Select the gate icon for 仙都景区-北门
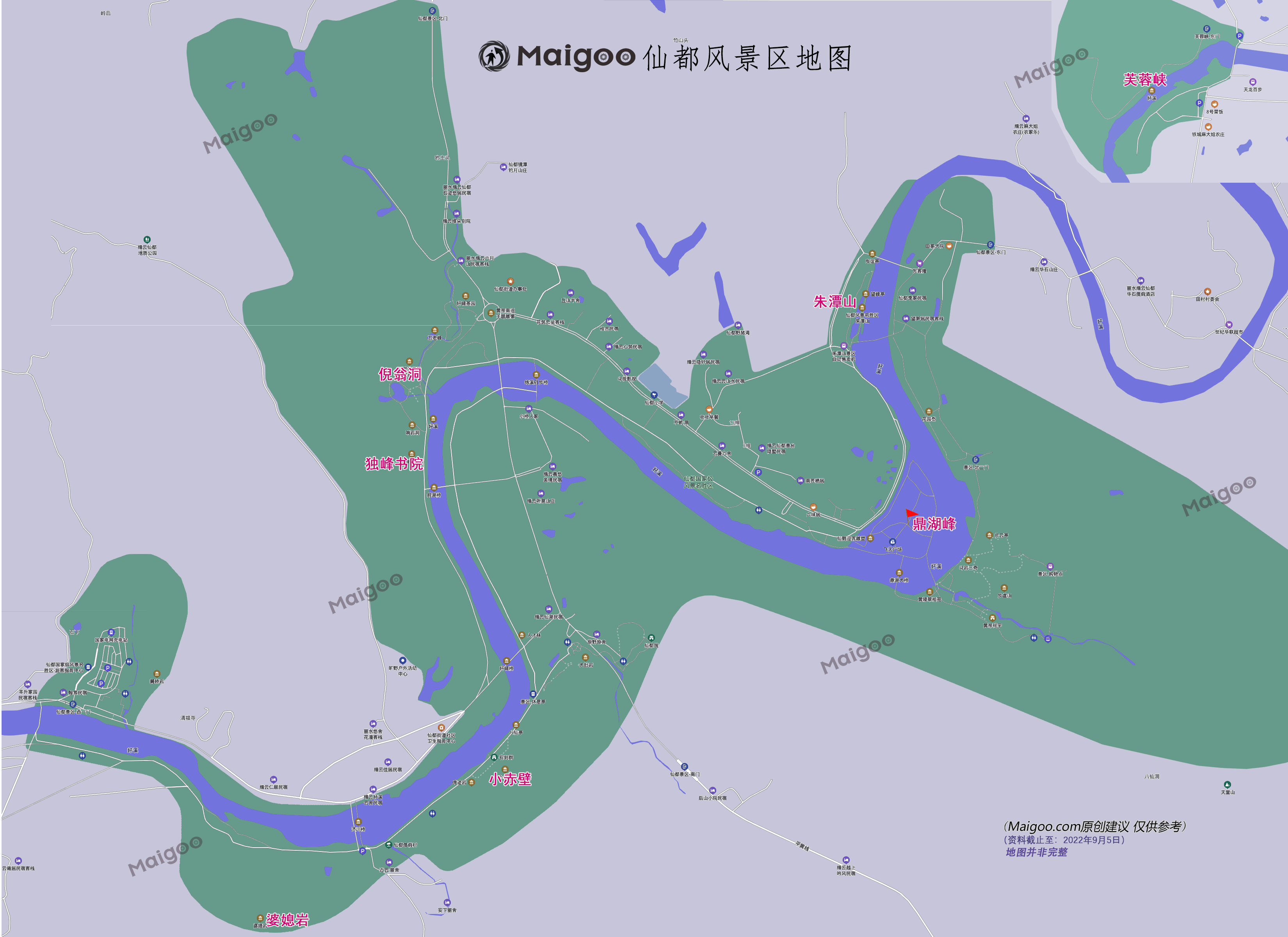The width and height of the screenshot is (1288, 937). [432, 11]
